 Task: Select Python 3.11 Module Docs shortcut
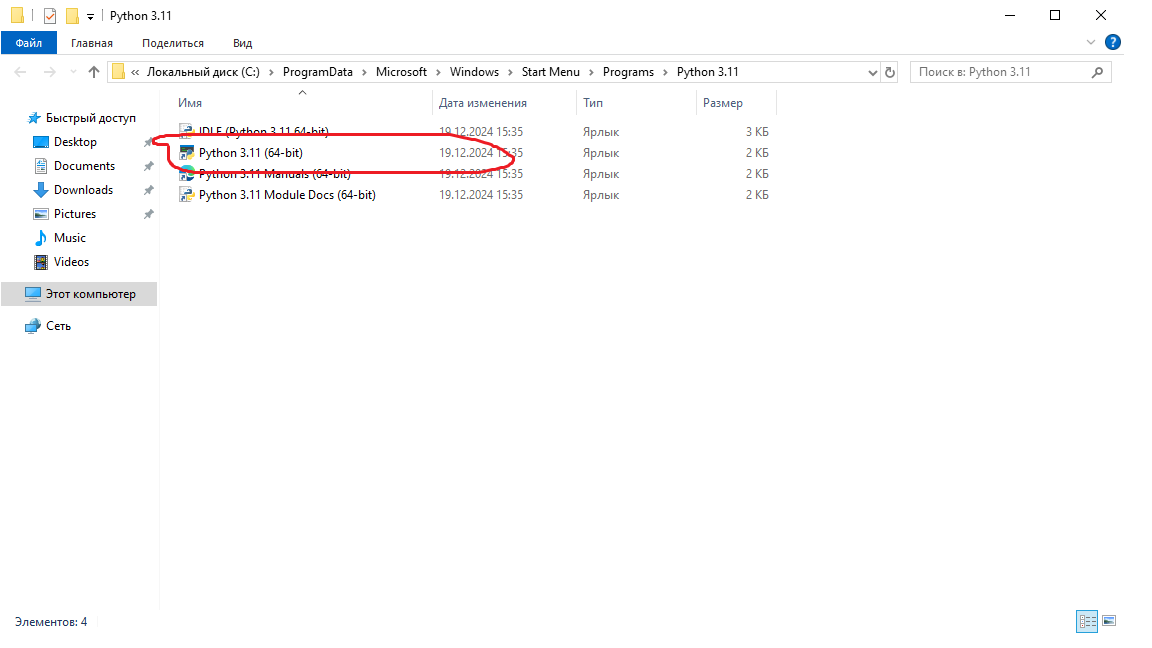286,195
